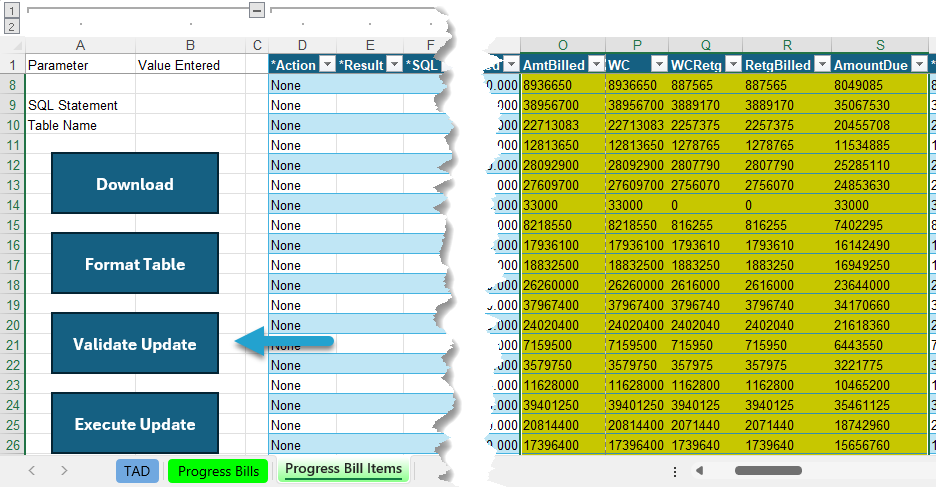The height and width of the screenshot is (487, 936).
Task: Open the WCRetg column filter dropdown
Action: pyautogui.click(x=733, y=64)
